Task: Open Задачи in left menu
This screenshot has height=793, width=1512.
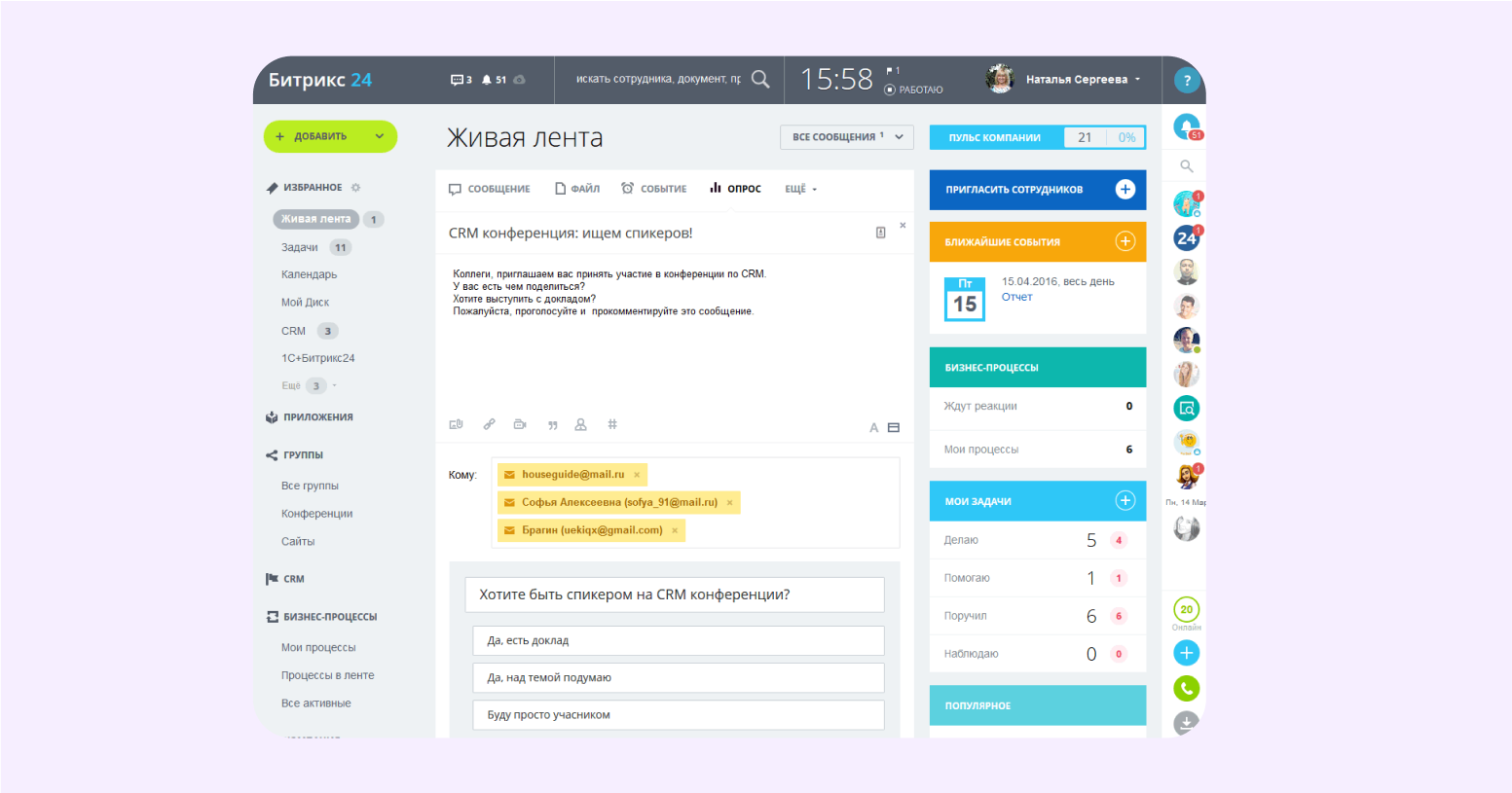Action: tap(300, 247)
